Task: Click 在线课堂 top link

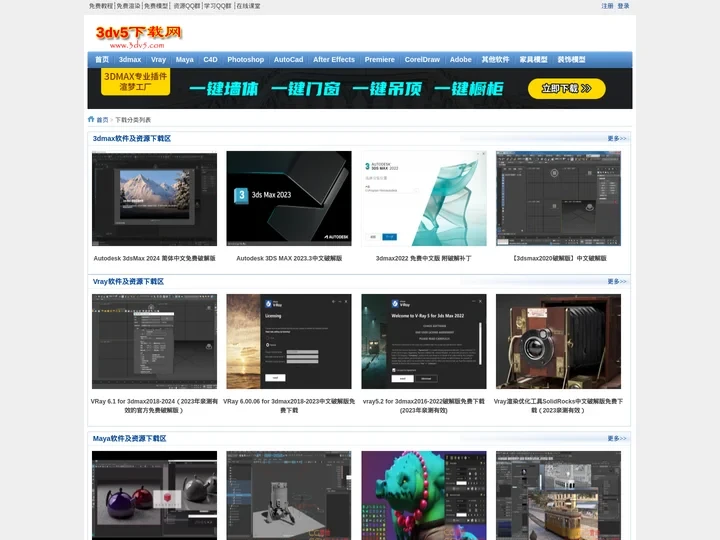Action: point(248,6)
